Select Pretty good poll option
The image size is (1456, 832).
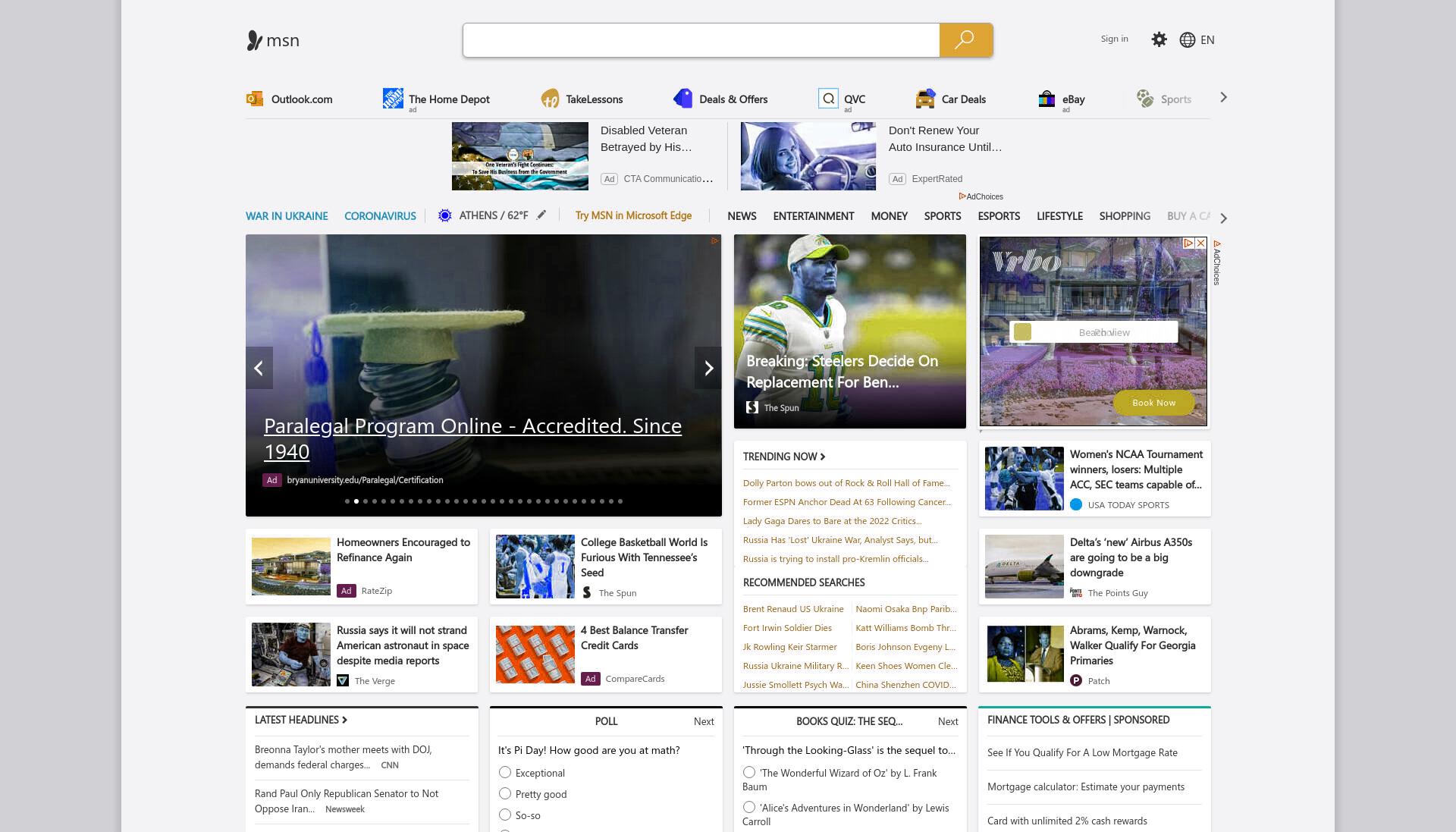click(505, 793)
